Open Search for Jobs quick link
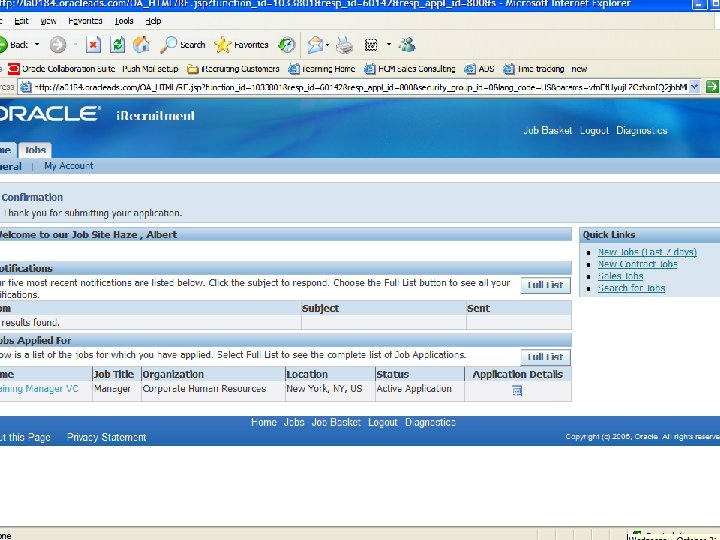The image size is (720, 540). [631, 288]
